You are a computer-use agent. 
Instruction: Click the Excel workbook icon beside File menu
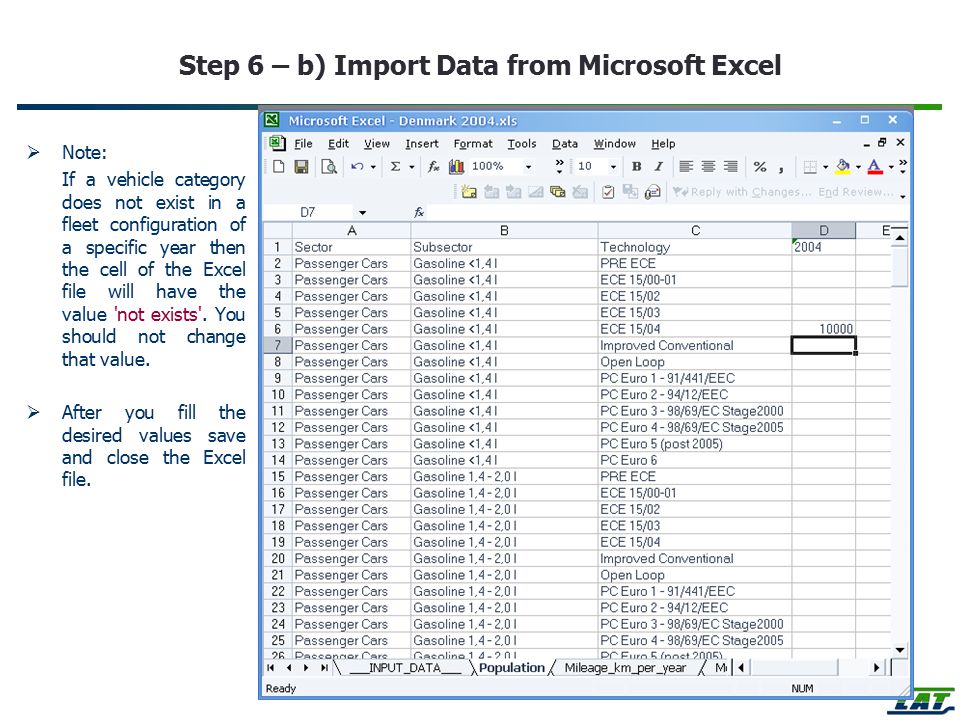point(277,143)
